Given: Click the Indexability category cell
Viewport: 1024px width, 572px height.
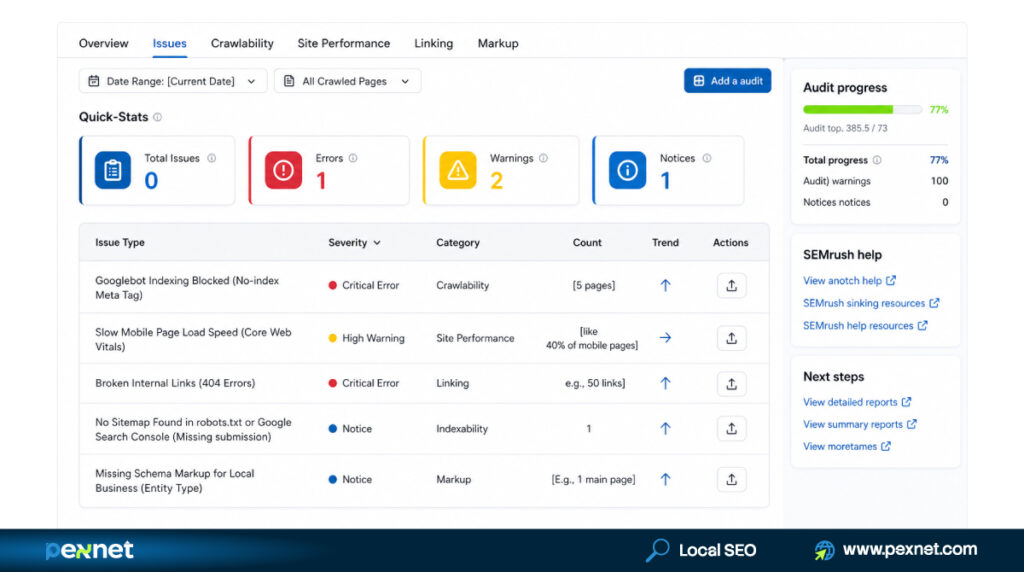Looking at the screenshot, I should click(x=462, y=429).
